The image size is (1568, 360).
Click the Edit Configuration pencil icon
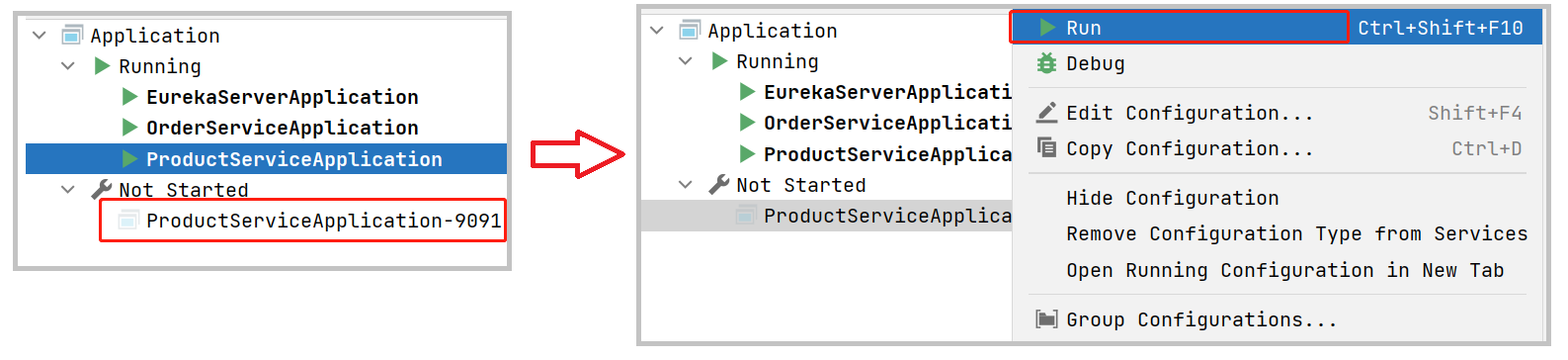pos(1046,112)
